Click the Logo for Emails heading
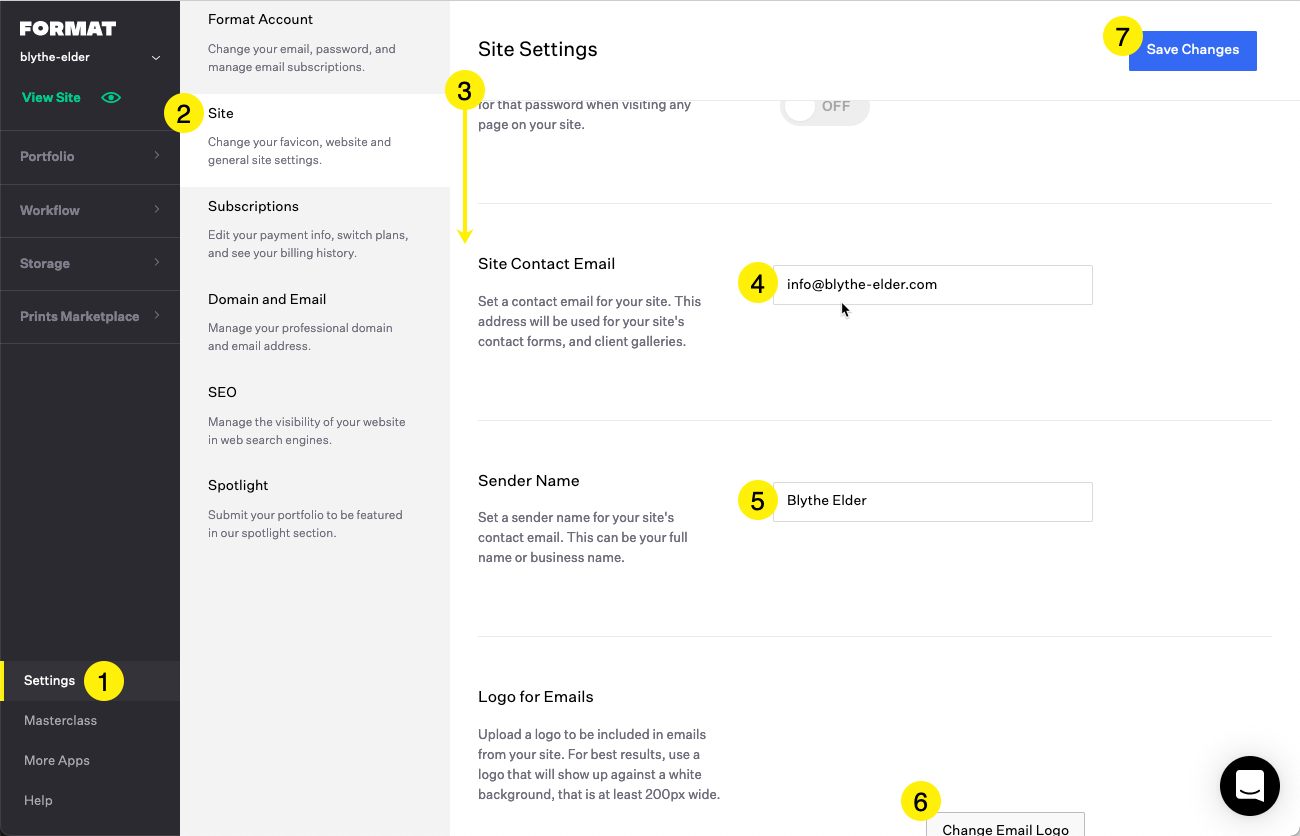The width and height of the screenshot is (1300, 836). click(536, 697)
